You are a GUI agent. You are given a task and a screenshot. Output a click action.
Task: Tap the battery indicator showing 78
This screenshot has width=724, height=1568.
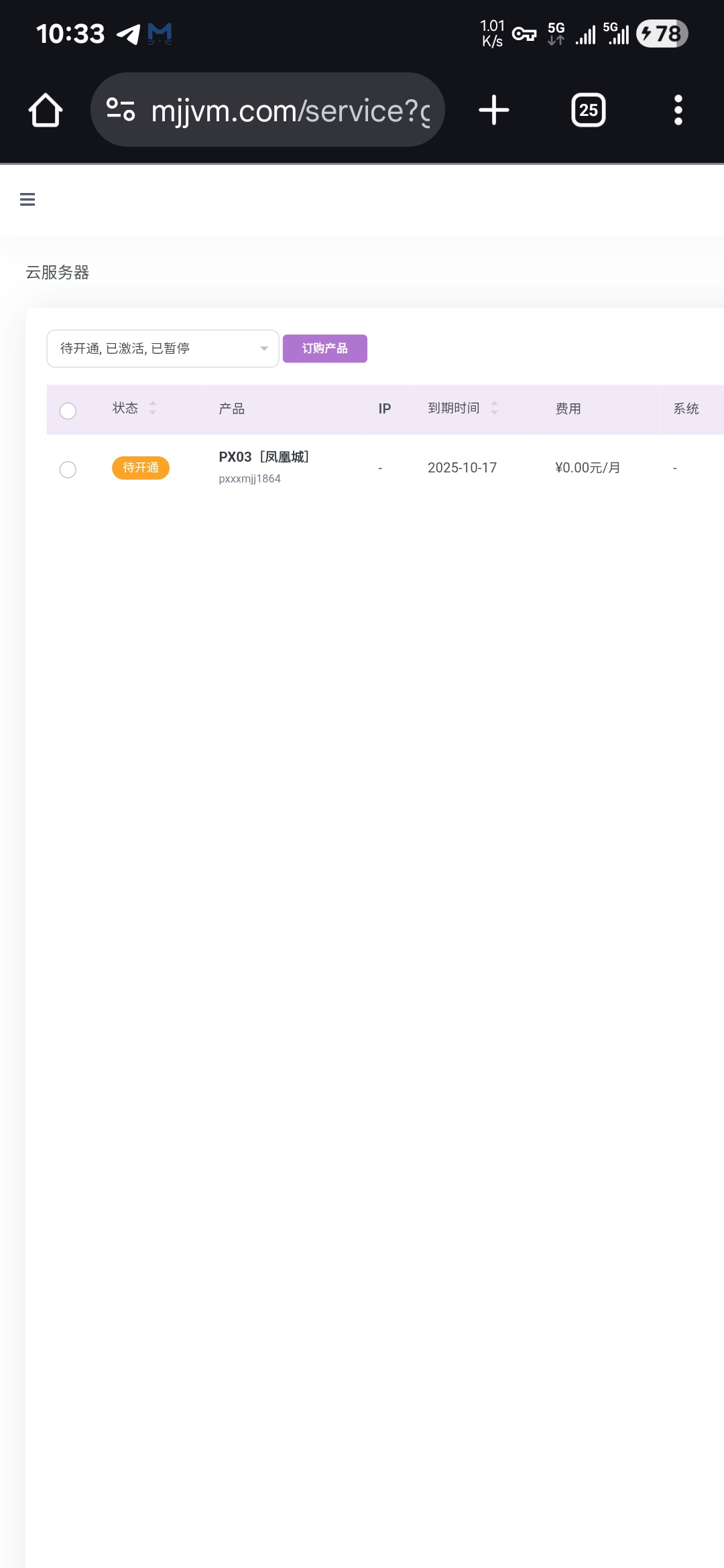[662, 34]
